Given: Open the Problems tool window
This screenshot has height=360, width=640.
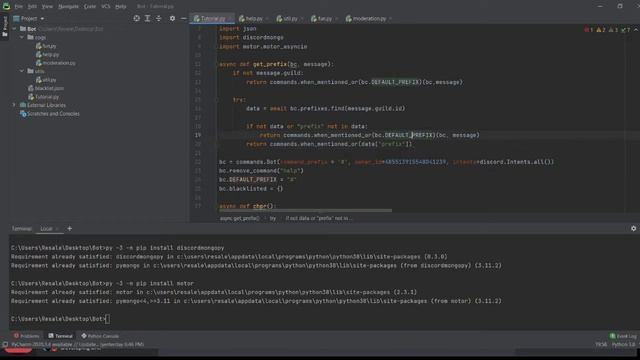Looking at the screenshot, I should [26, 336].
